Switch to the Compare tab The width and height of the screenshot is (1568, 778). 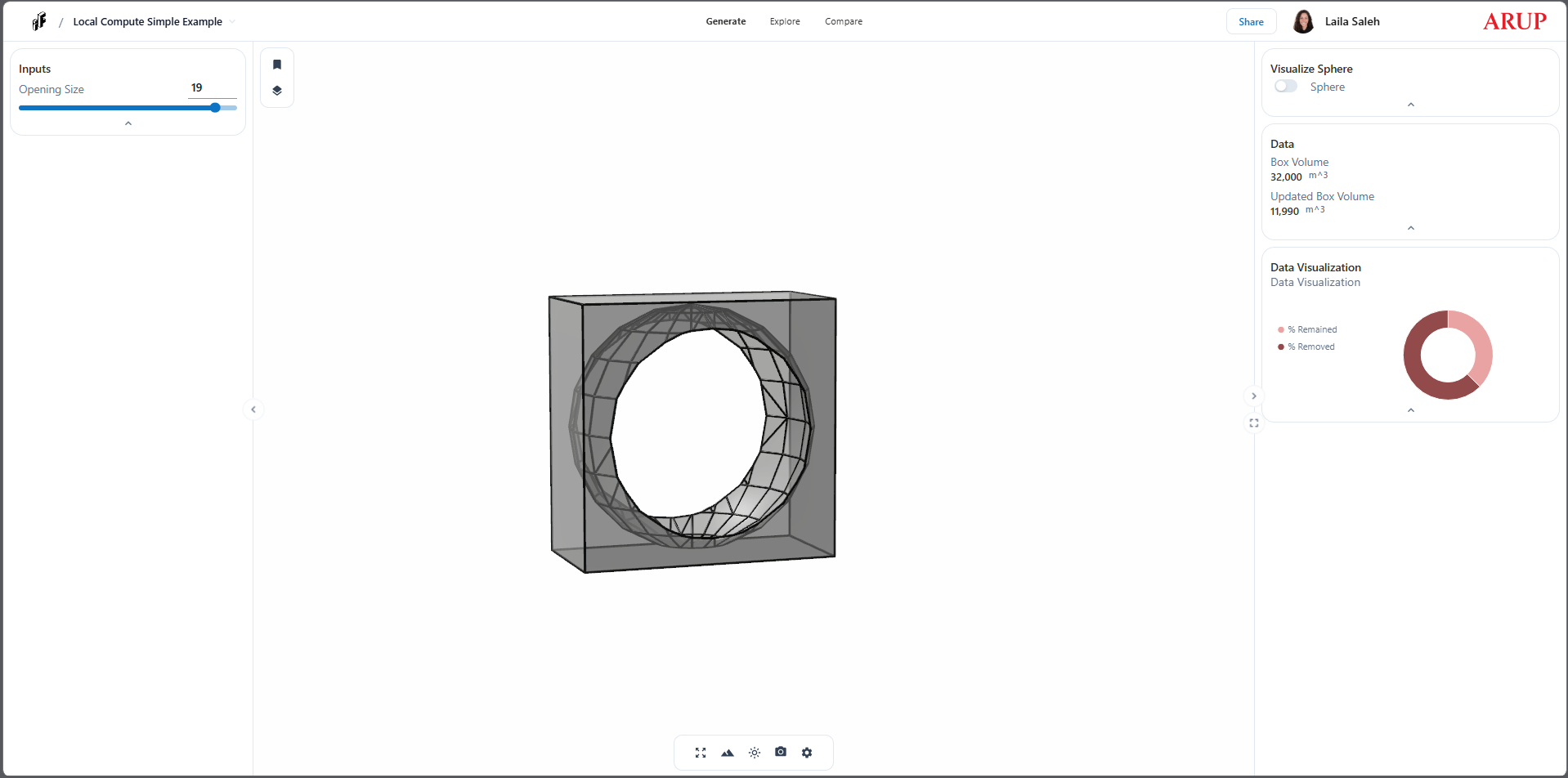[844, 21]
